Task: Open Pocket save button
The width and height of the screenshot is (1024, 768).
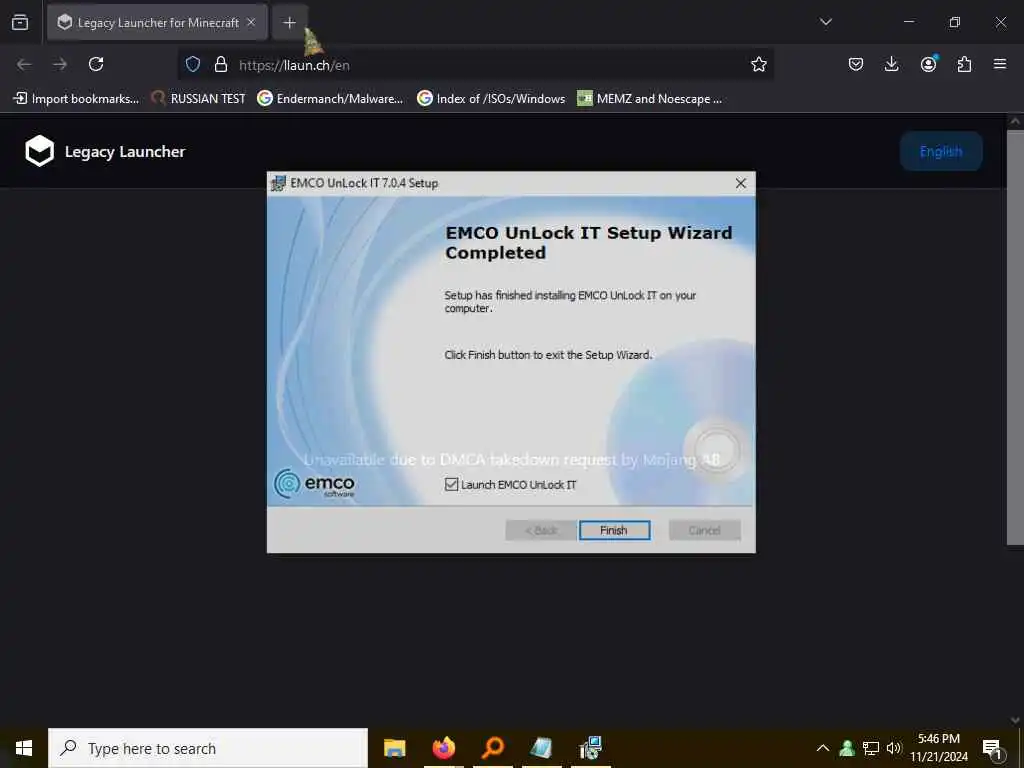Action: pyautogui.click(x=856, y=64)
